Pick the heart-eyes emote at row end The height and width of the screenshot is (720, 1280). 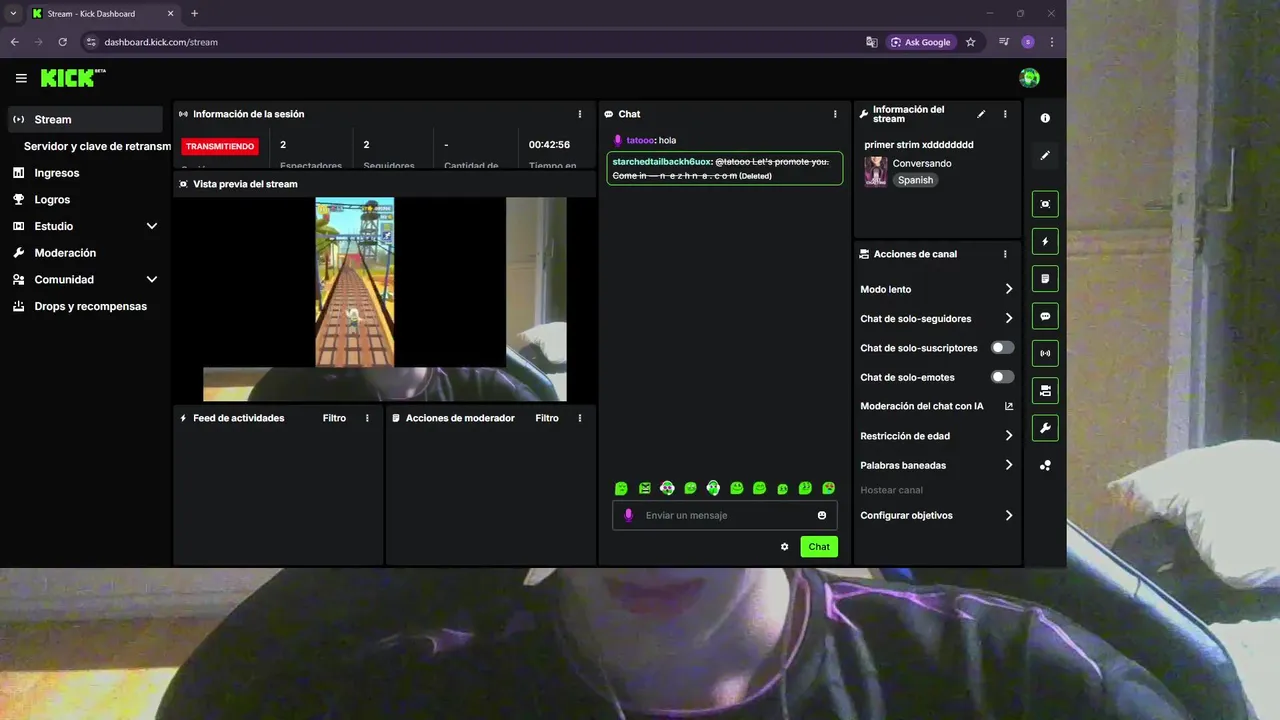pos(829,488)
